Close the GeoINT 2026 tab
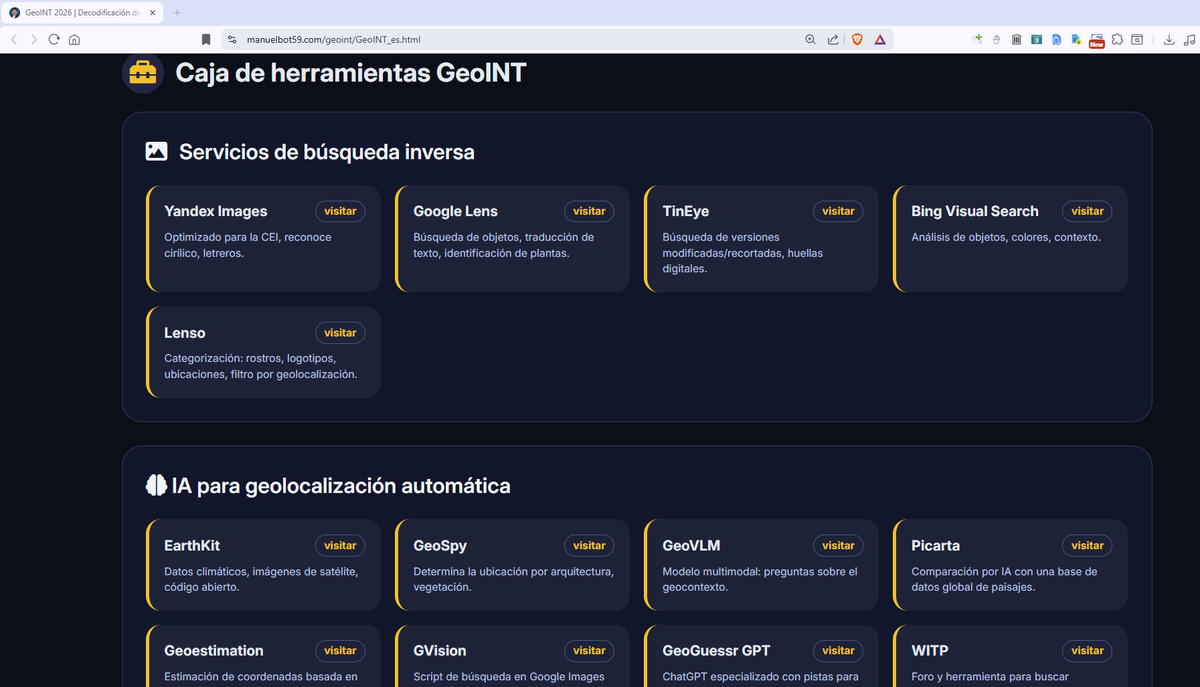 (x=153, y=12)
